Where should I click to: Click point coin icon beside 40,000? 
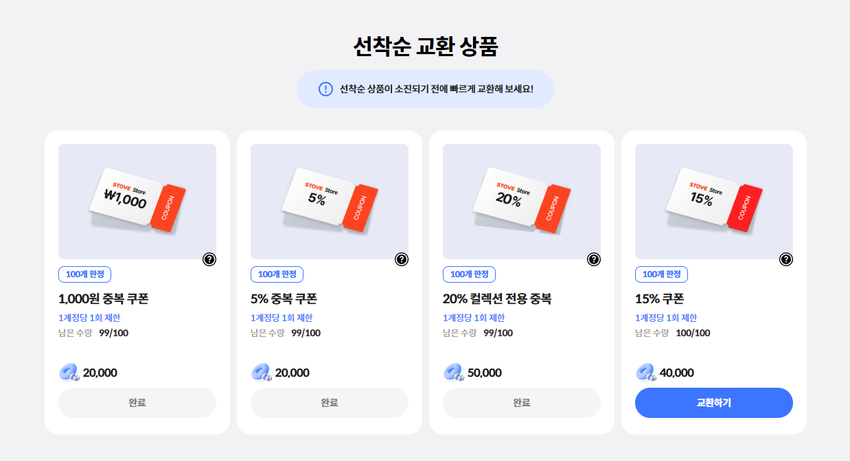[x=646, y=373]
